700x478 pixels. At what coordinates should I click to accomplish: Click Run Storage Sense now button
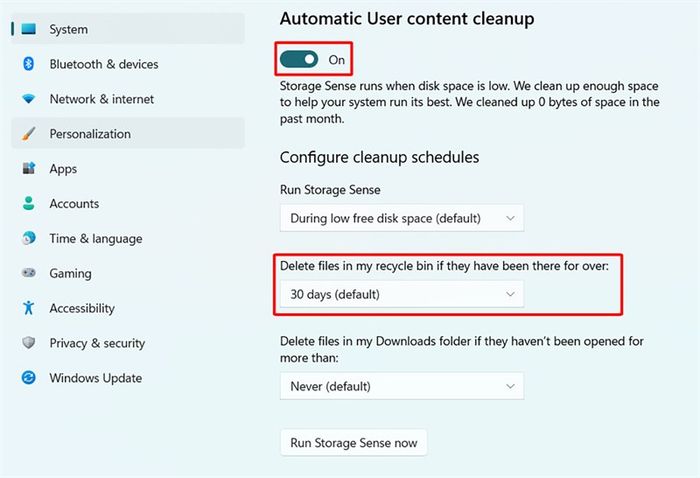(354, 443)
